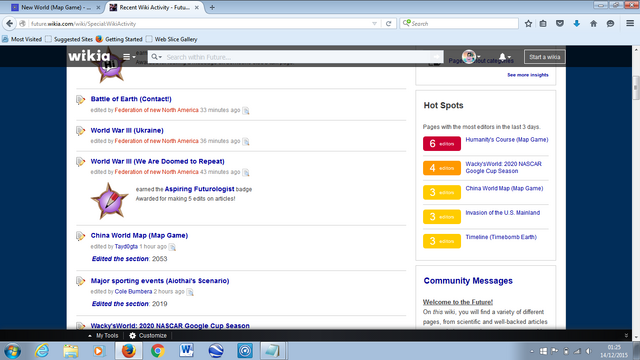Expand the Wikia search scope dropdown

[156, 57]
